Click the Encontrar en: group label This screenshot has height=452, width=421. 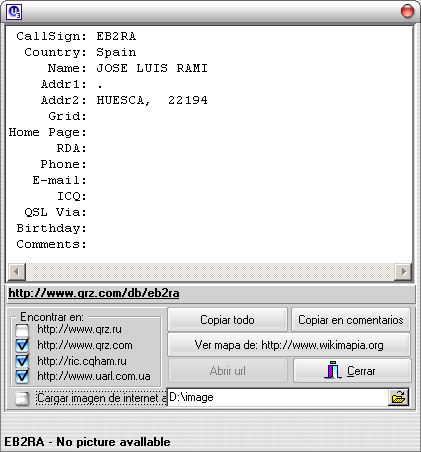[52, 317]
